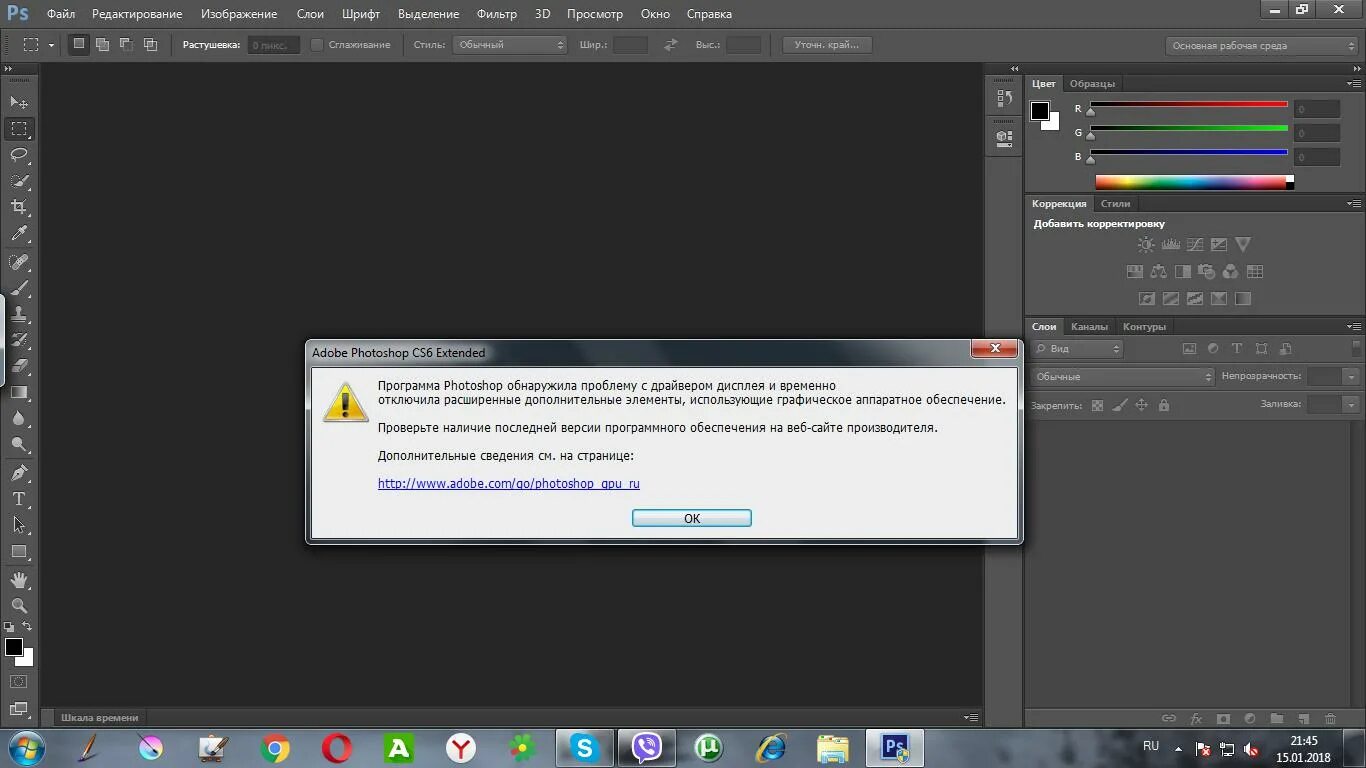
Task: Open the Непрозрачность dropdown arrow
Action: click(x=1352, y=377)
